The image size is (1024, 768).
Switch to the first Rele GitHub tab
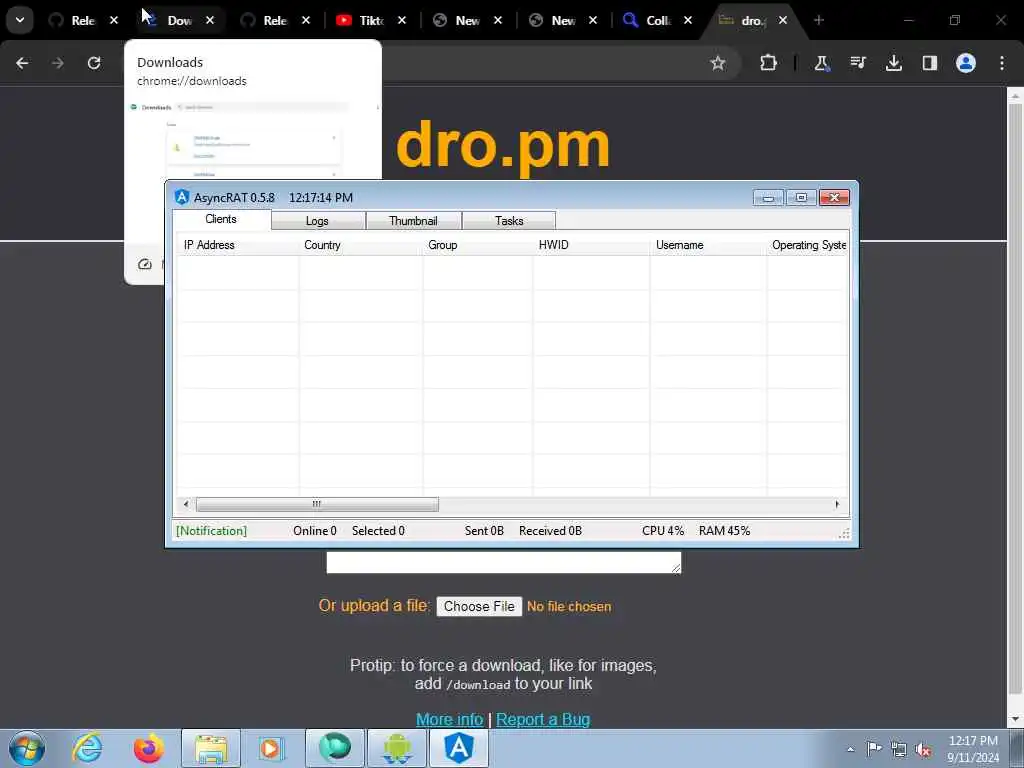point(73,20)
